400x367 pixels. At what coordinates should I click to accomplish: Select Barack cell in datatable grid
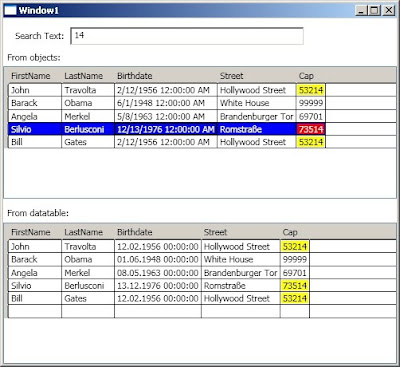35,259
